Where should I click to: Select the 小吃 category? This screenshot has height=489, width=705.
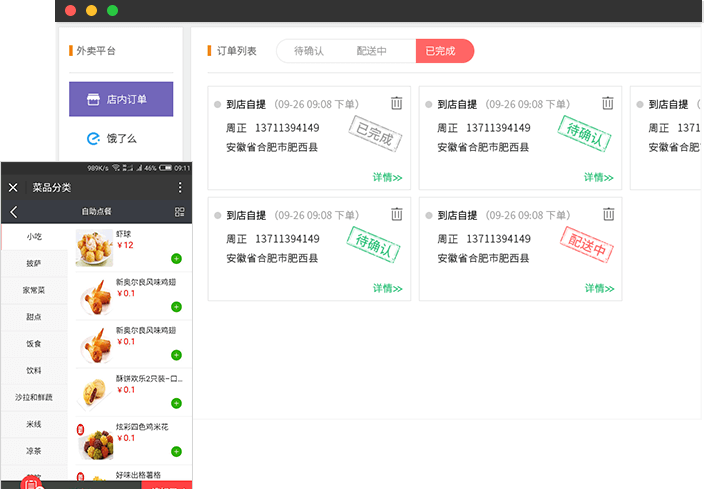35,236
